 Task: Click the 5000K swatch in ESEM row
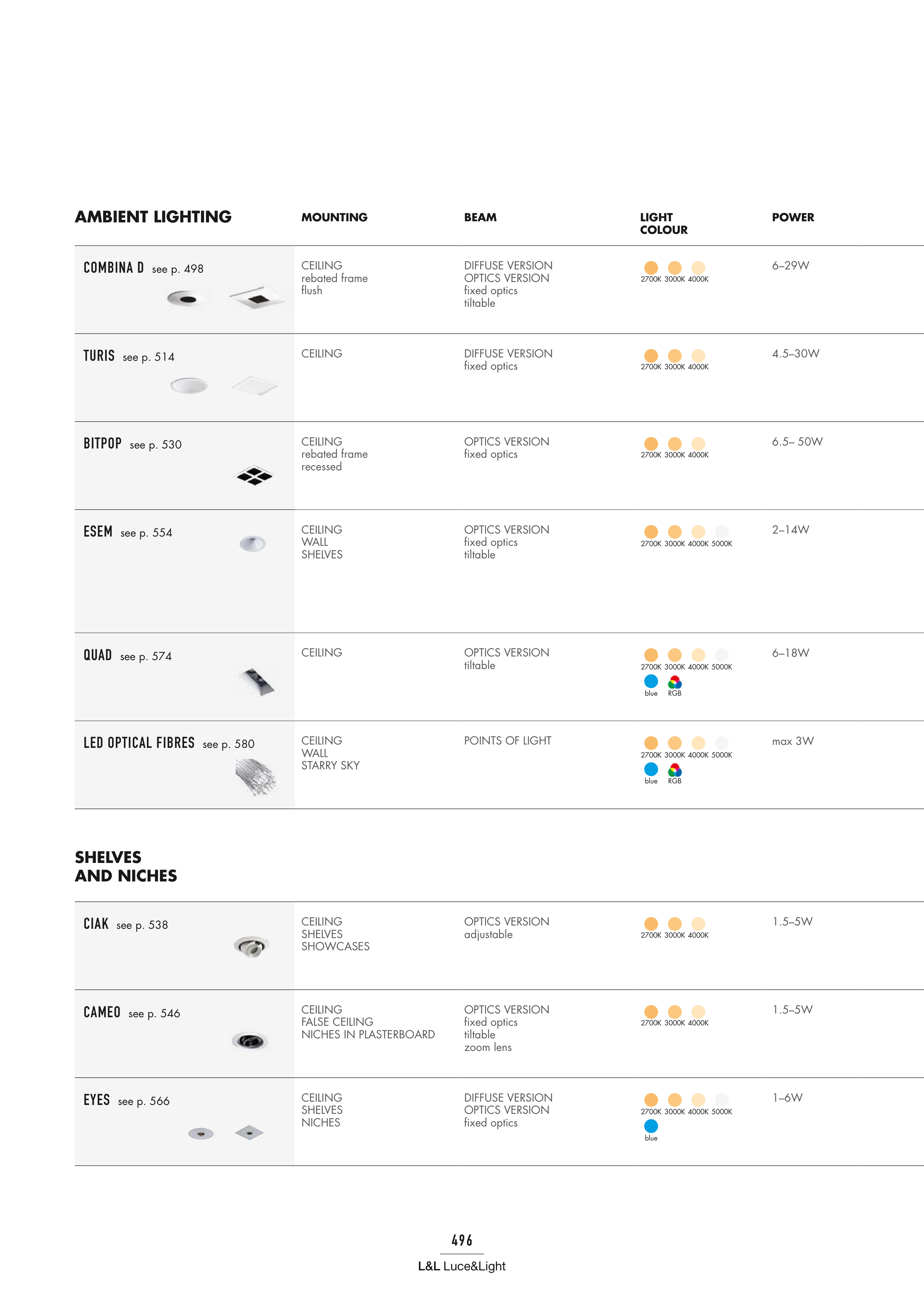pos(721,532)
